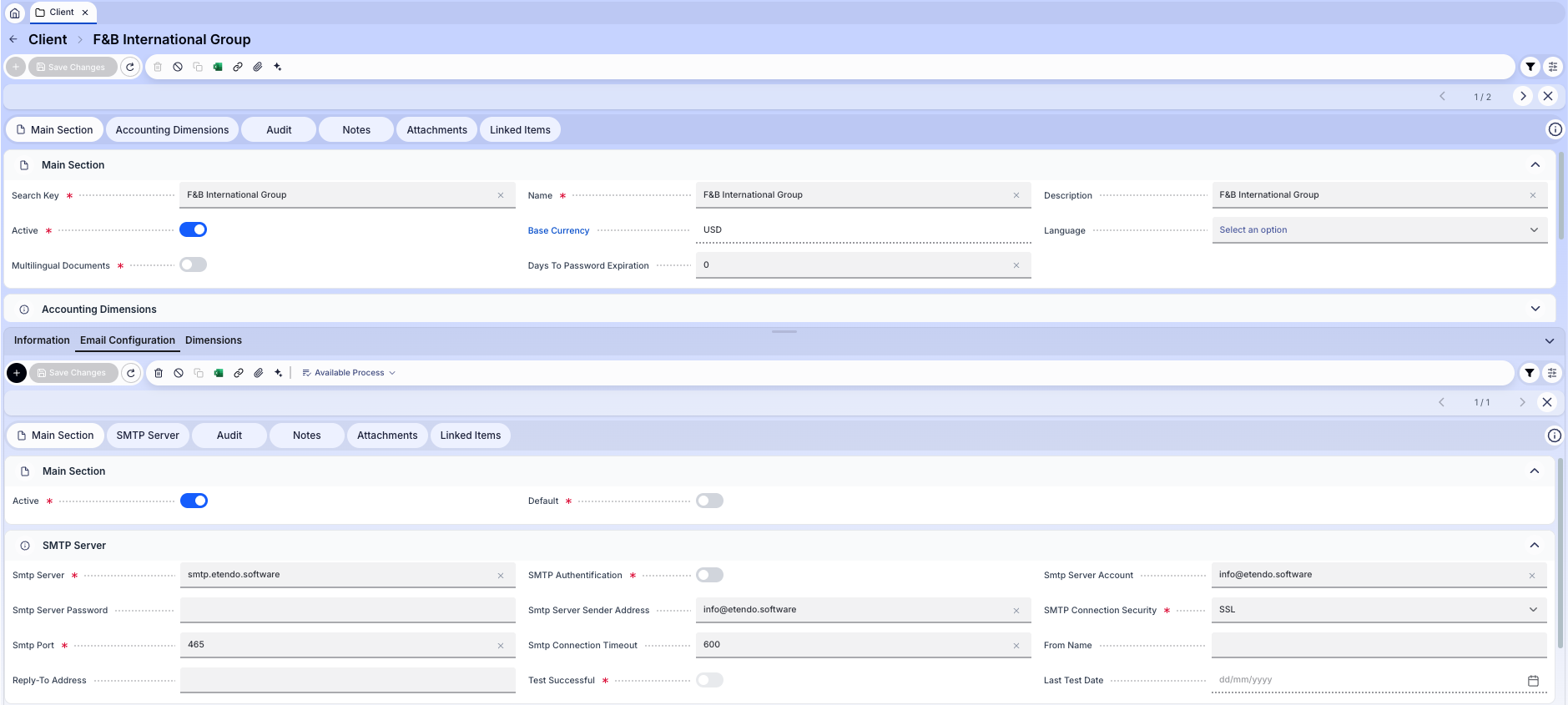Toggle the Default email configuration switch
The width and height of the screenshot is (1568, 705).
point(709,501)
